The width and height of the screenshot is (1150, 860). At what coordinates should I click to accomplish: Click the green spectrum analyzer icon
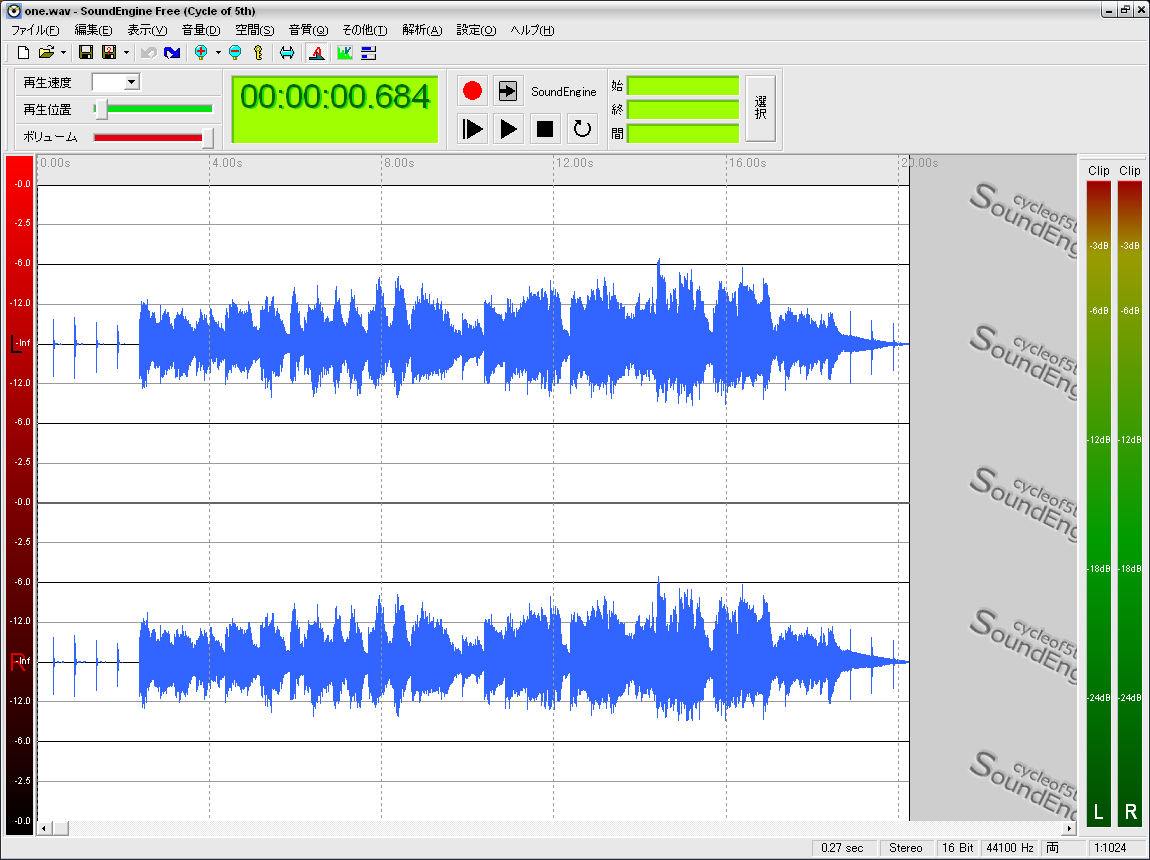[345, 52]
